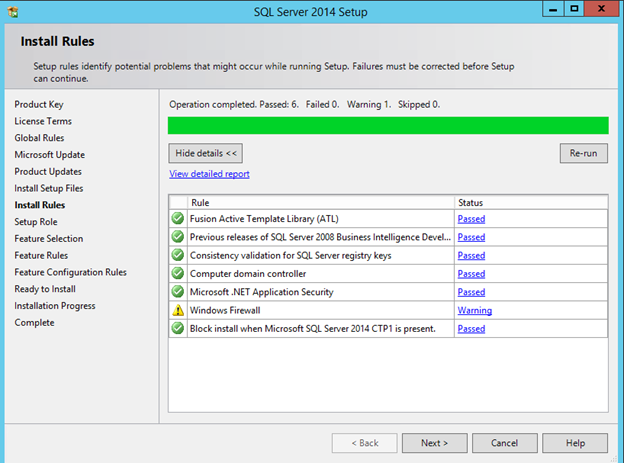Click check icon for Block install CTP1 rule
The height and width of the screenshot is (463, 624).
[x=178, y=328]
